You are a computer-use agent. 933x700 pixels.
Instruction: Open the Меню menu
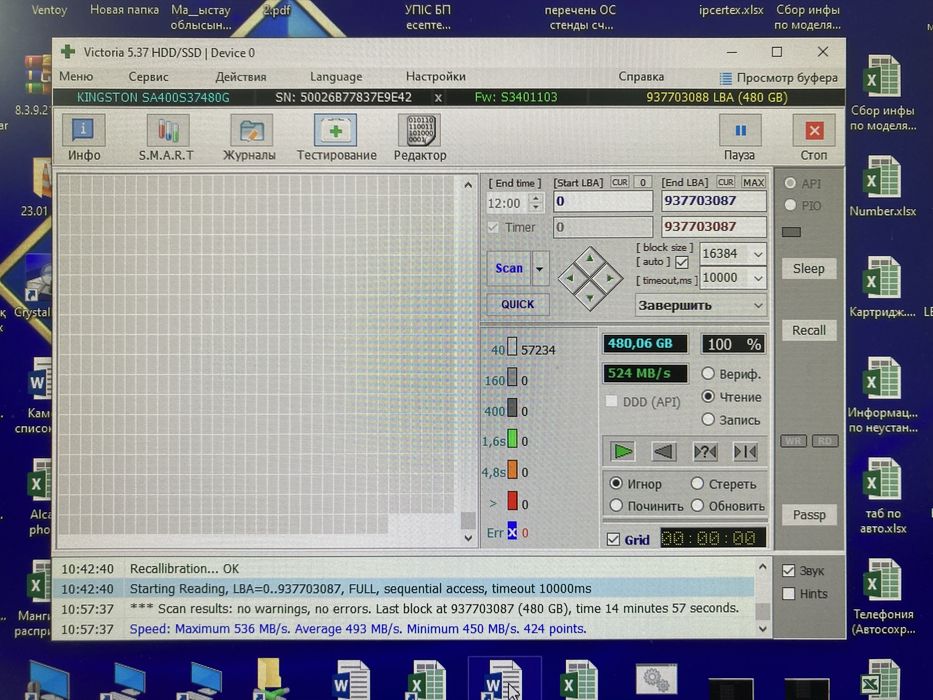76,77
